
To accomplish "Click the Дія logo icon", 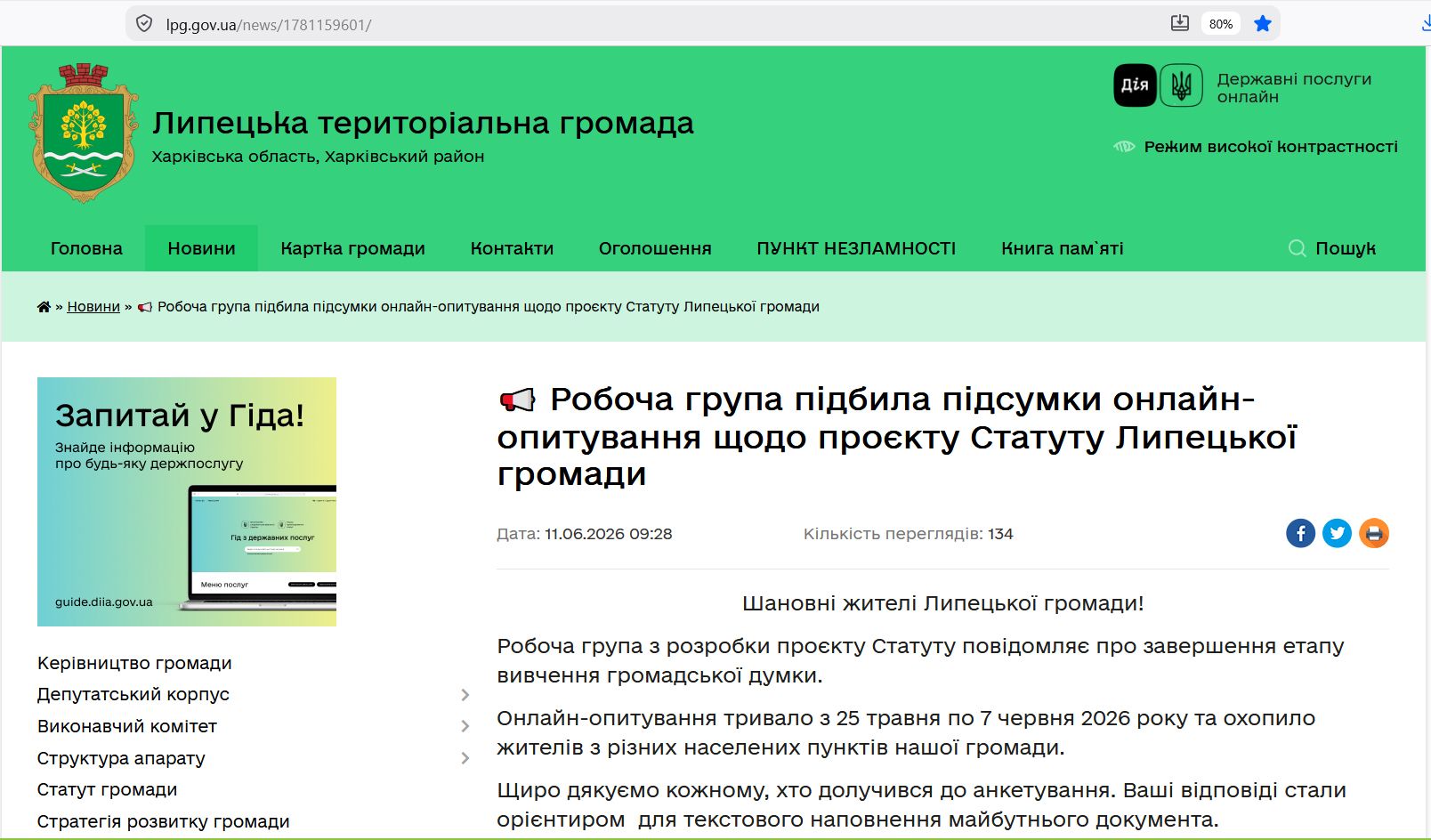I will pyautogui.click(x=1135, y=85).
